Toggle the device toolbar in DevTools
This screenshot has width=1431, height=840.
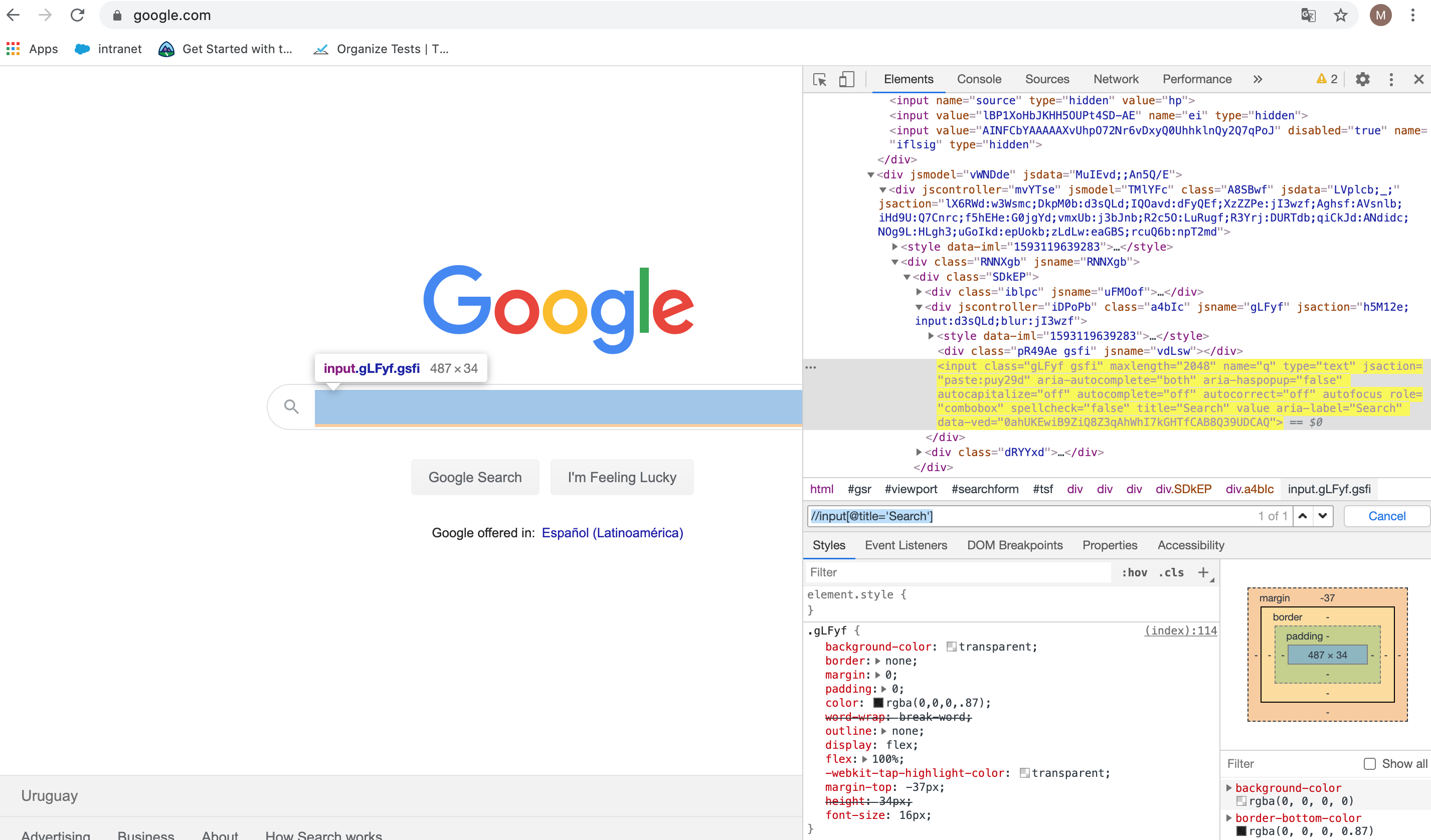pyautogui.click(x=846, y=80)
